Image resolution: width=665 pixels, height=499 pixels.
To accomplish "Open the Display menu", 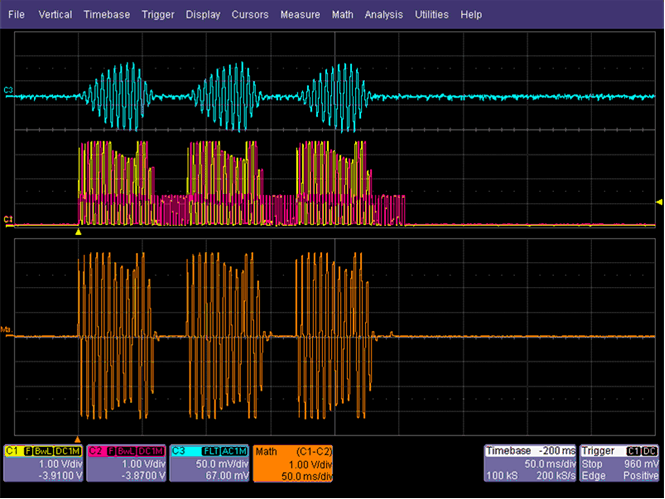I will click(x=203, y=15).
